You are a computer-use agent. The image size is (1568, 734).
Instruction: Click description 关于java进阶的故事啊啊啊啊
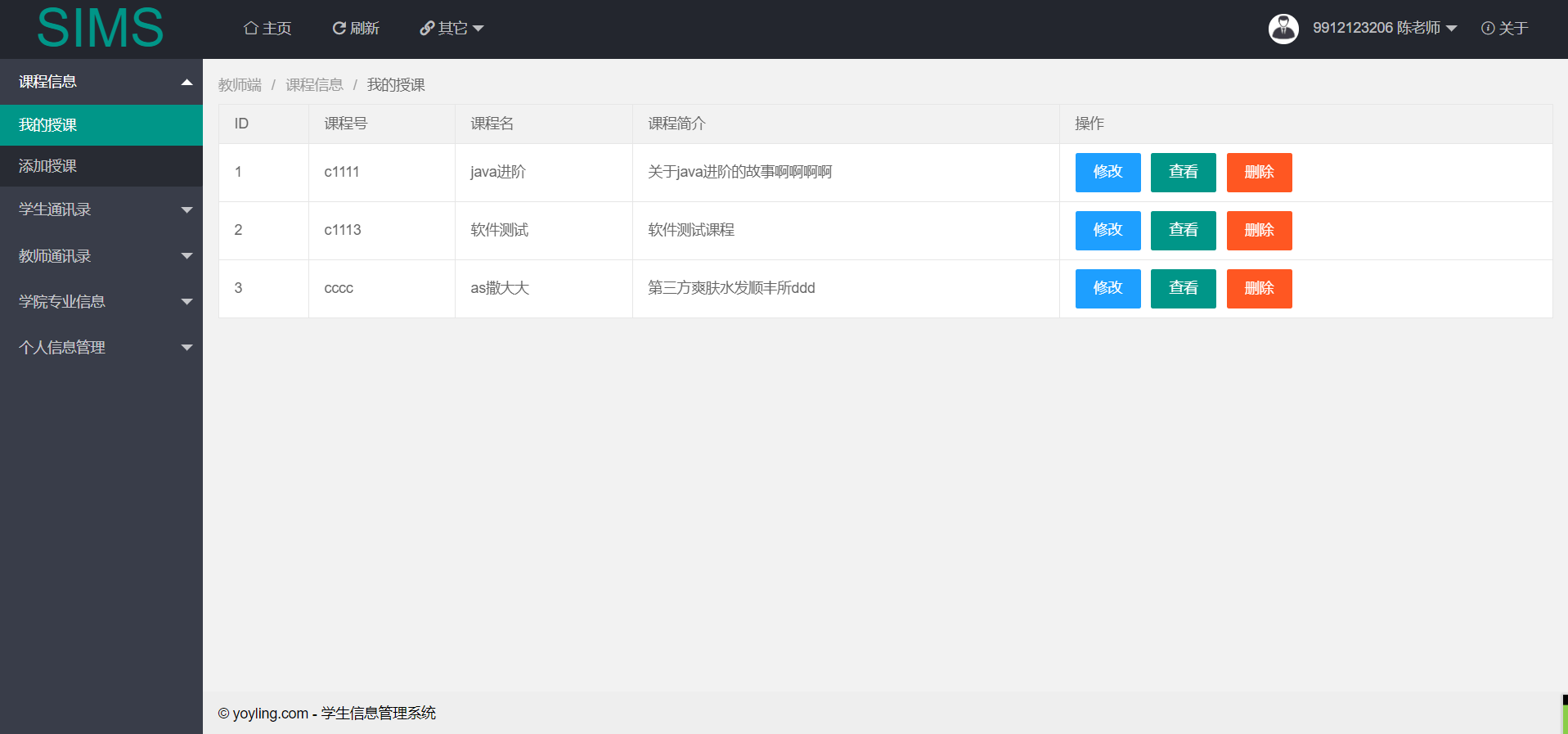[739, 172]
